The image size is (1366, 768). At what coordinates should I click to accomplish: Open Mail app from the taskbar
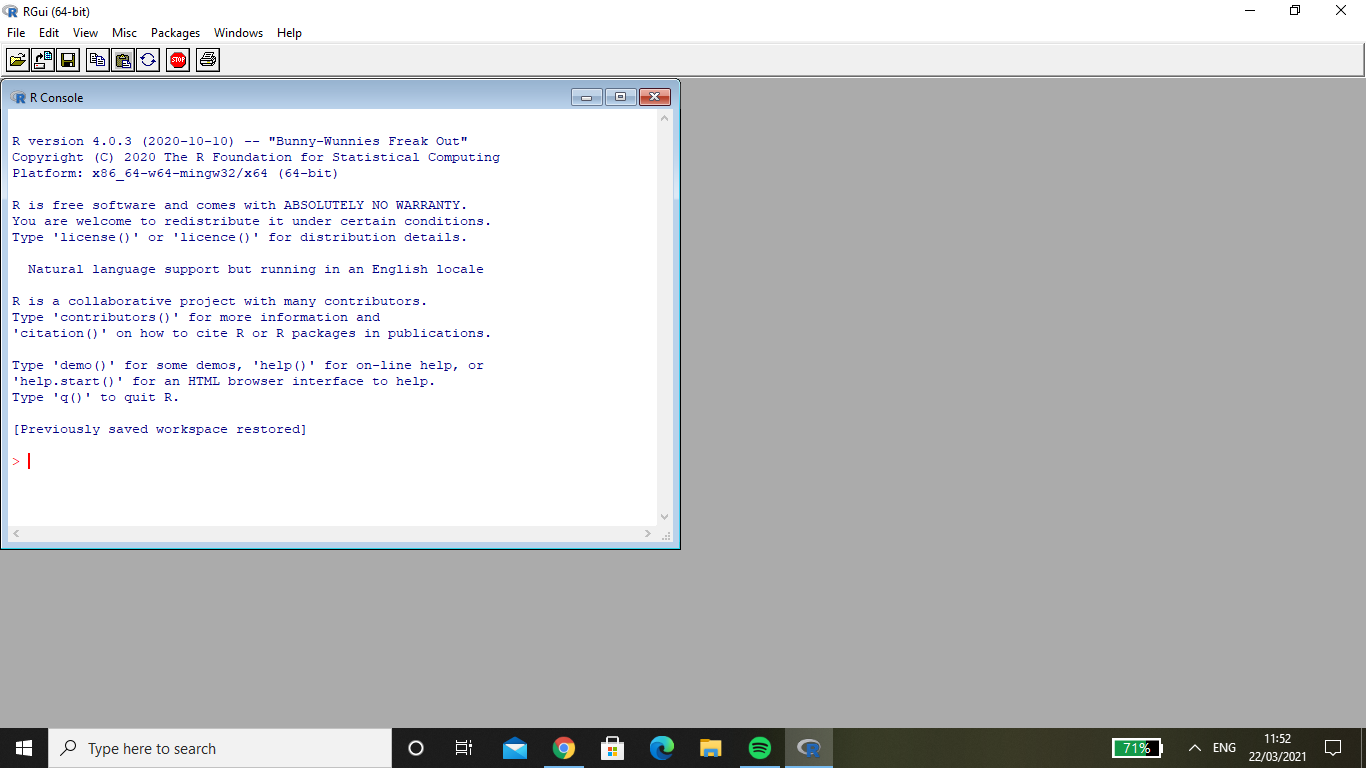(x=515, y=748)
